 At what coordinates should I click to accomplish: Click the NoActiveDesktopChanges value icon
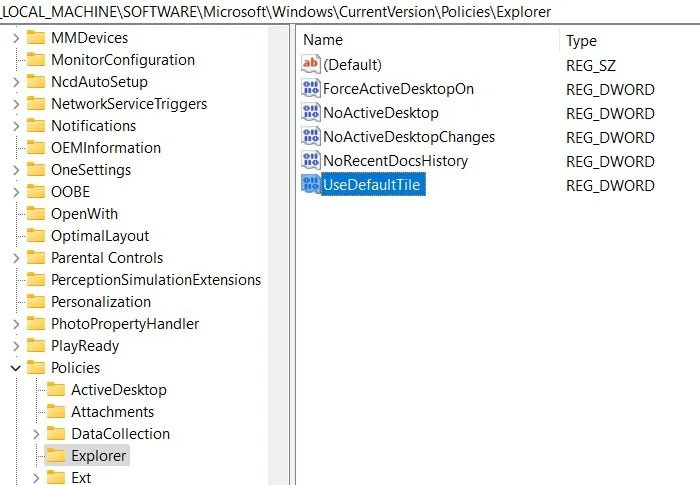tap(310, 136)
